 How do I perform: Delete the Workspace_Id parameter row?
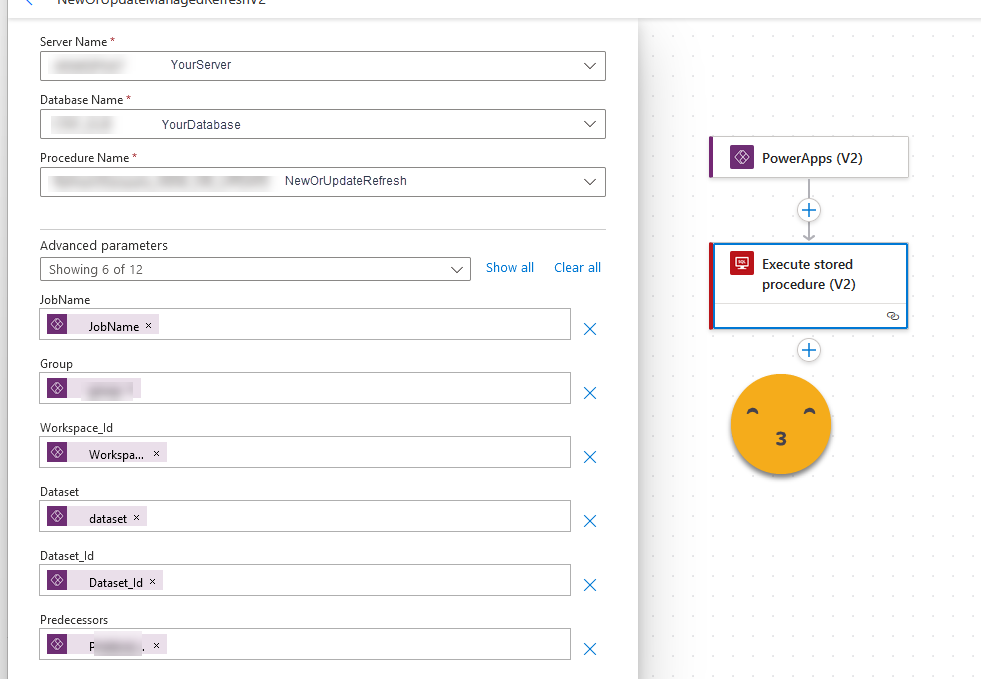click(590, 457)
